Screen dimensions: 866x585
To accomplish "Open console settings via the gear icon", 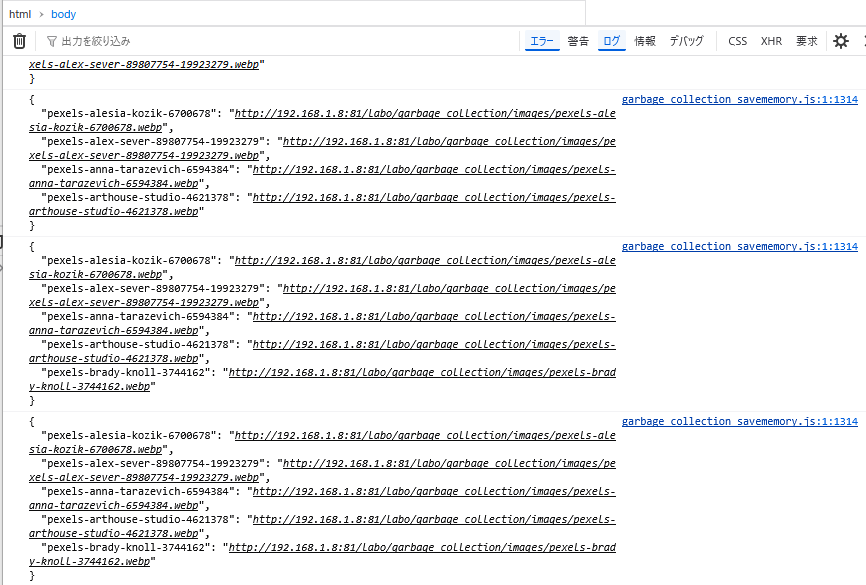I will 841,41.
